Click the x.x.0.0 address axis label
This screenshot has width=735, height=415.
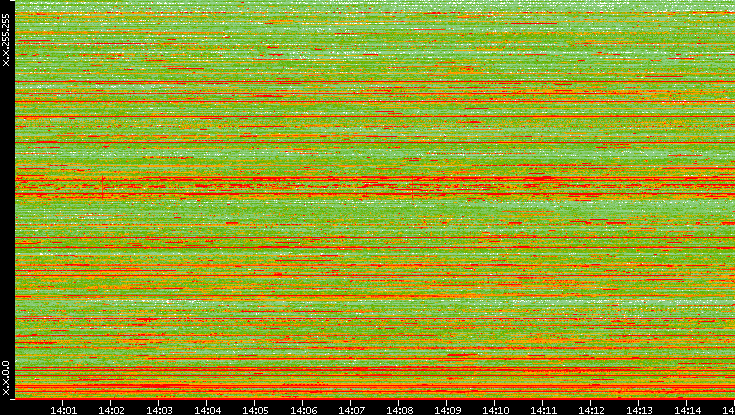tap(6, 378)
